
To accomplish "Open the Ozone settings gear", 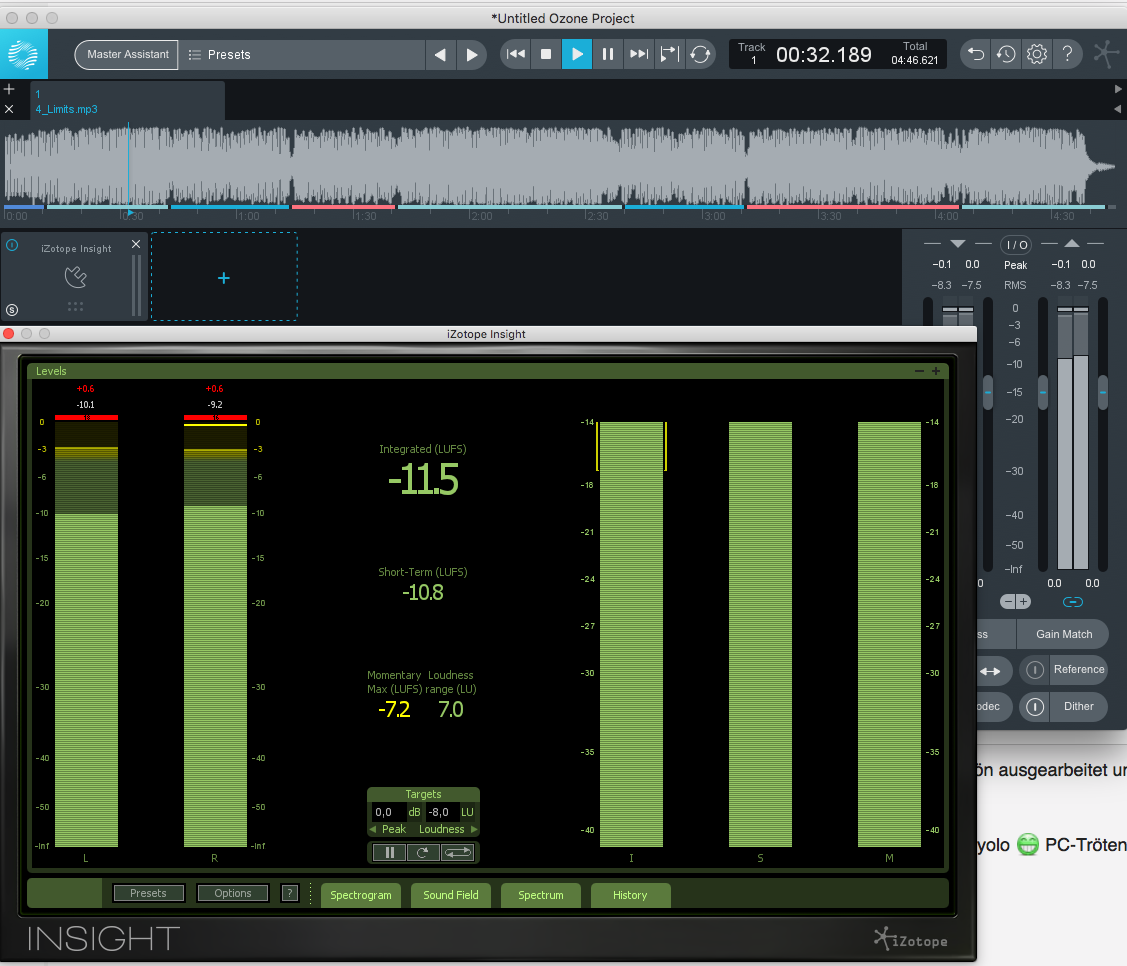I will [1036, 54].
